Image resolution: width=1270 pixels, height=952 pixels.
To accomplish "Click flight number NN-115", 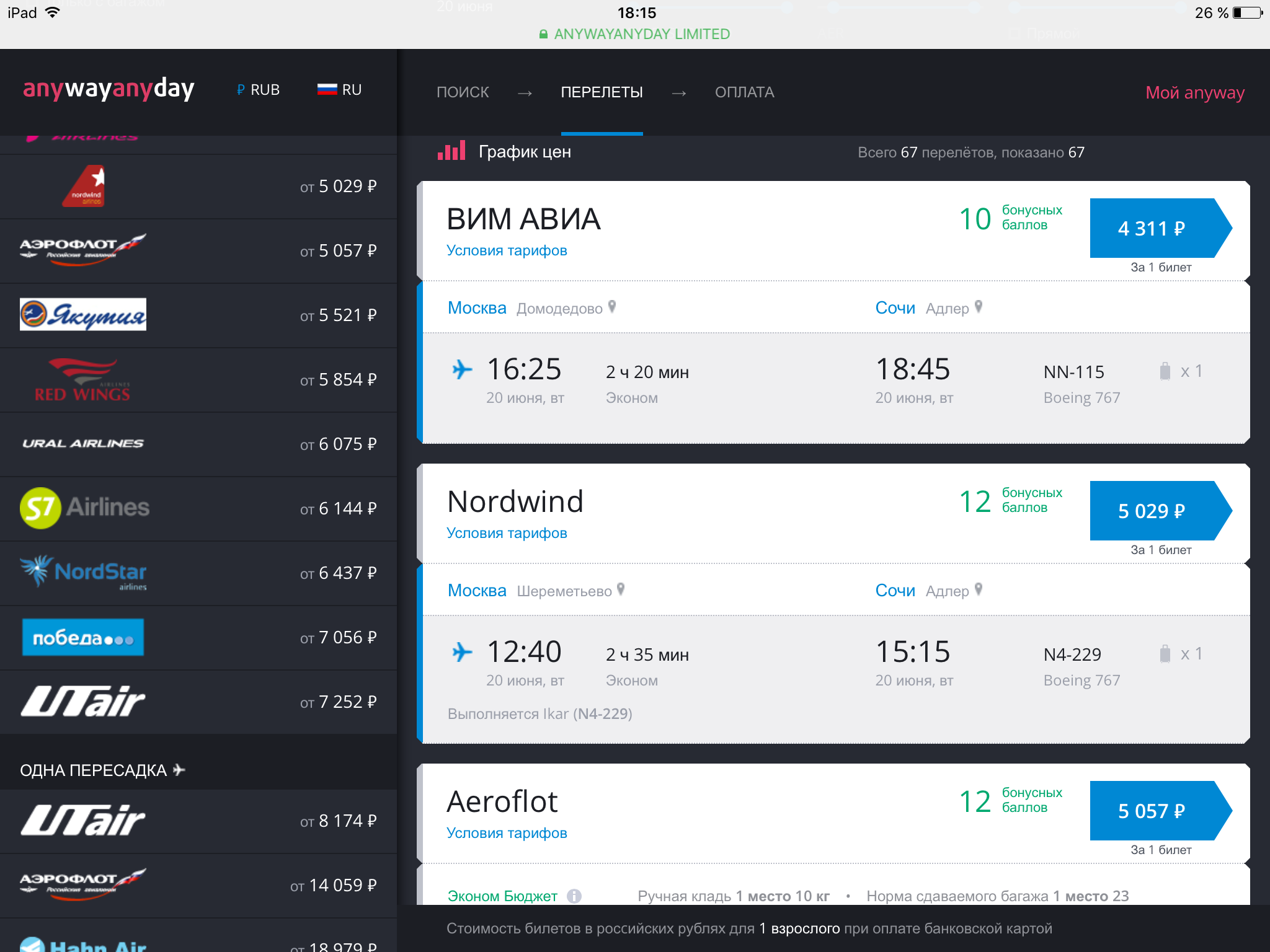I will tap(1073, 372).
